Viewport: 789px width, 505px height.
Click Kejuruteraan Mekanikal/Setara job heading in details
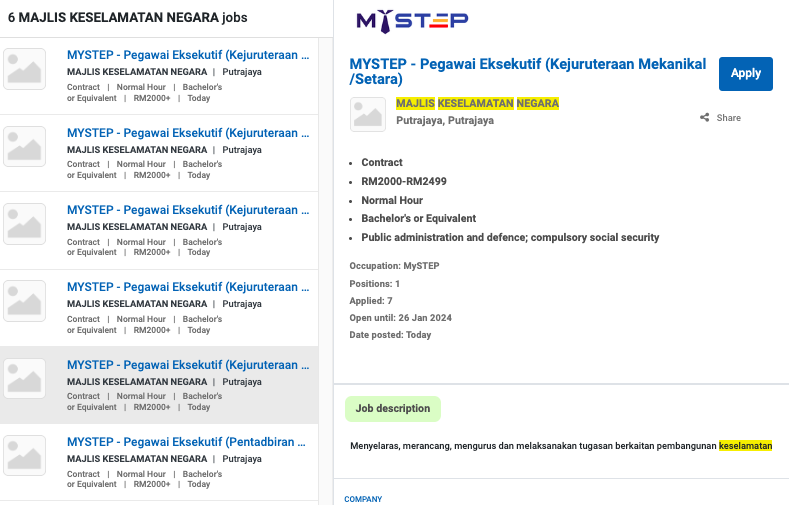tap(527, 71)
